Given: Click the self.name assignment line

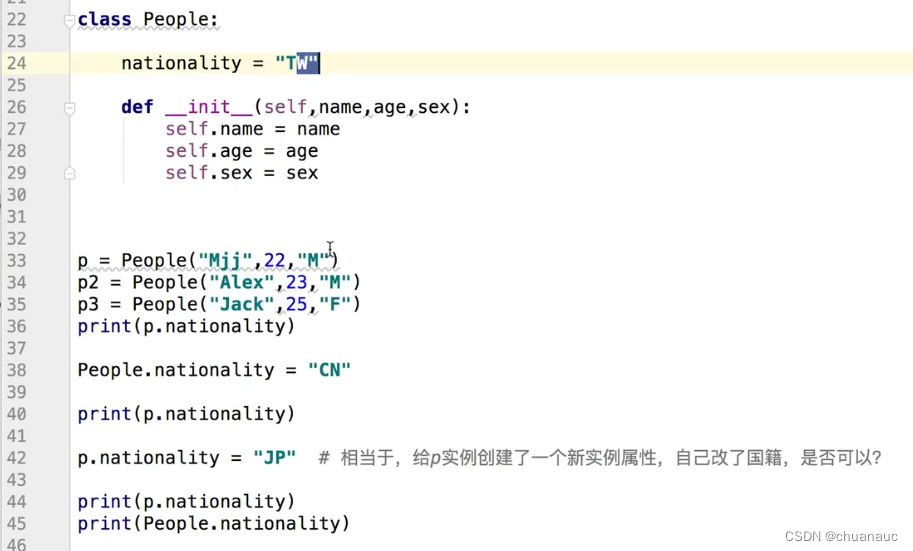Looking at the screenshot, I should click(x=252, y=129).
